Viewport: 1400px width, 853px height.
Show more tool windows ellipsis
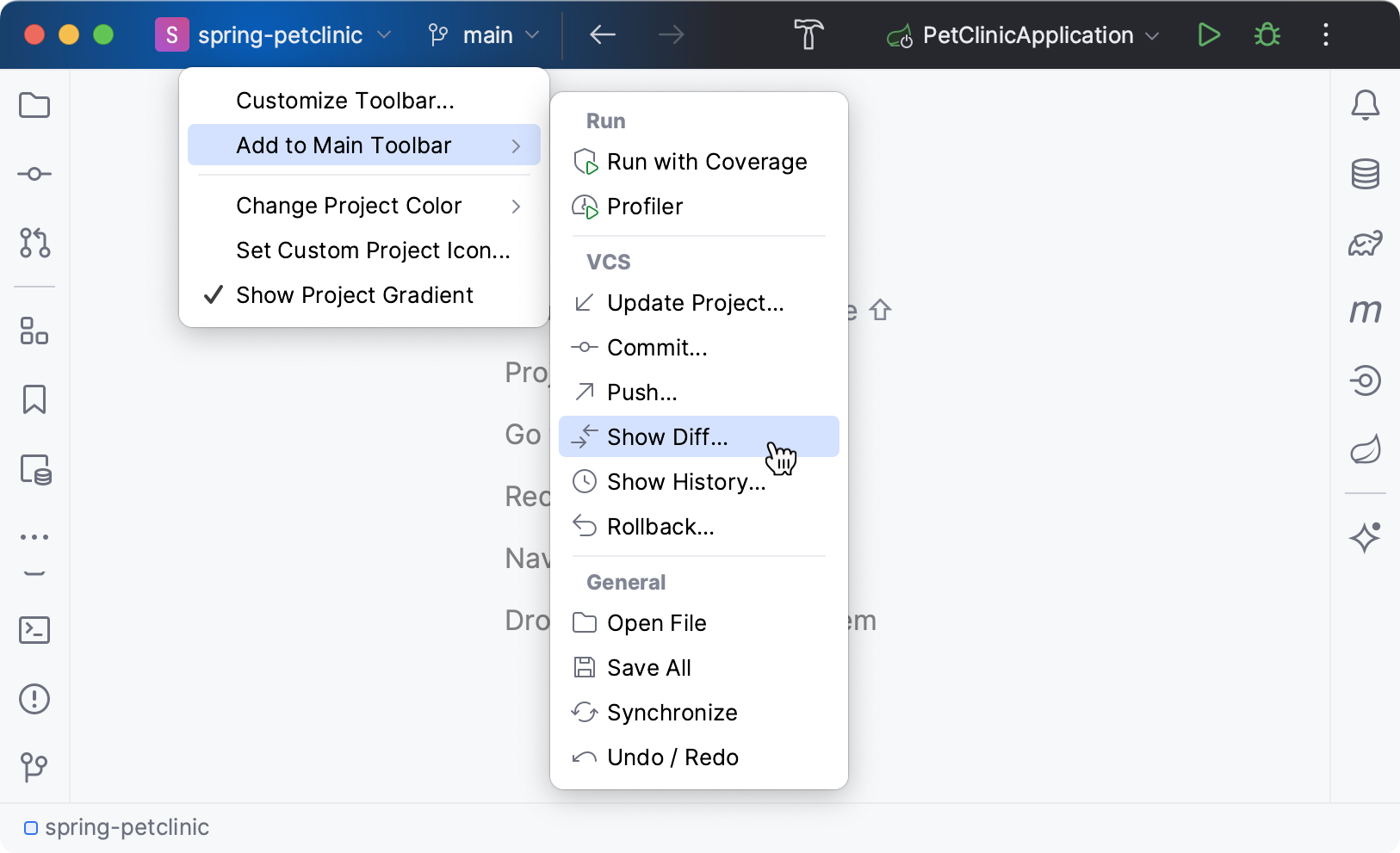(x=34, y=537)
